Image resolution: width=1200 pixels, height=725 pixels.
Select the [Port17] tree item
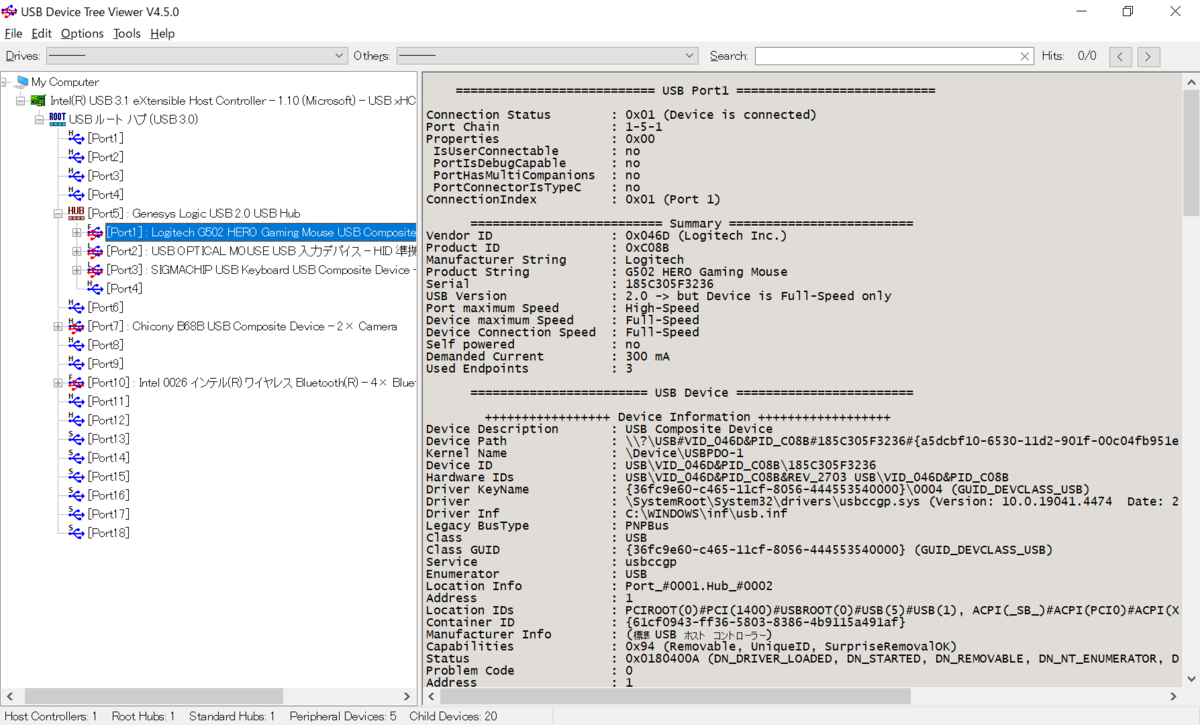tap(109, 513)
